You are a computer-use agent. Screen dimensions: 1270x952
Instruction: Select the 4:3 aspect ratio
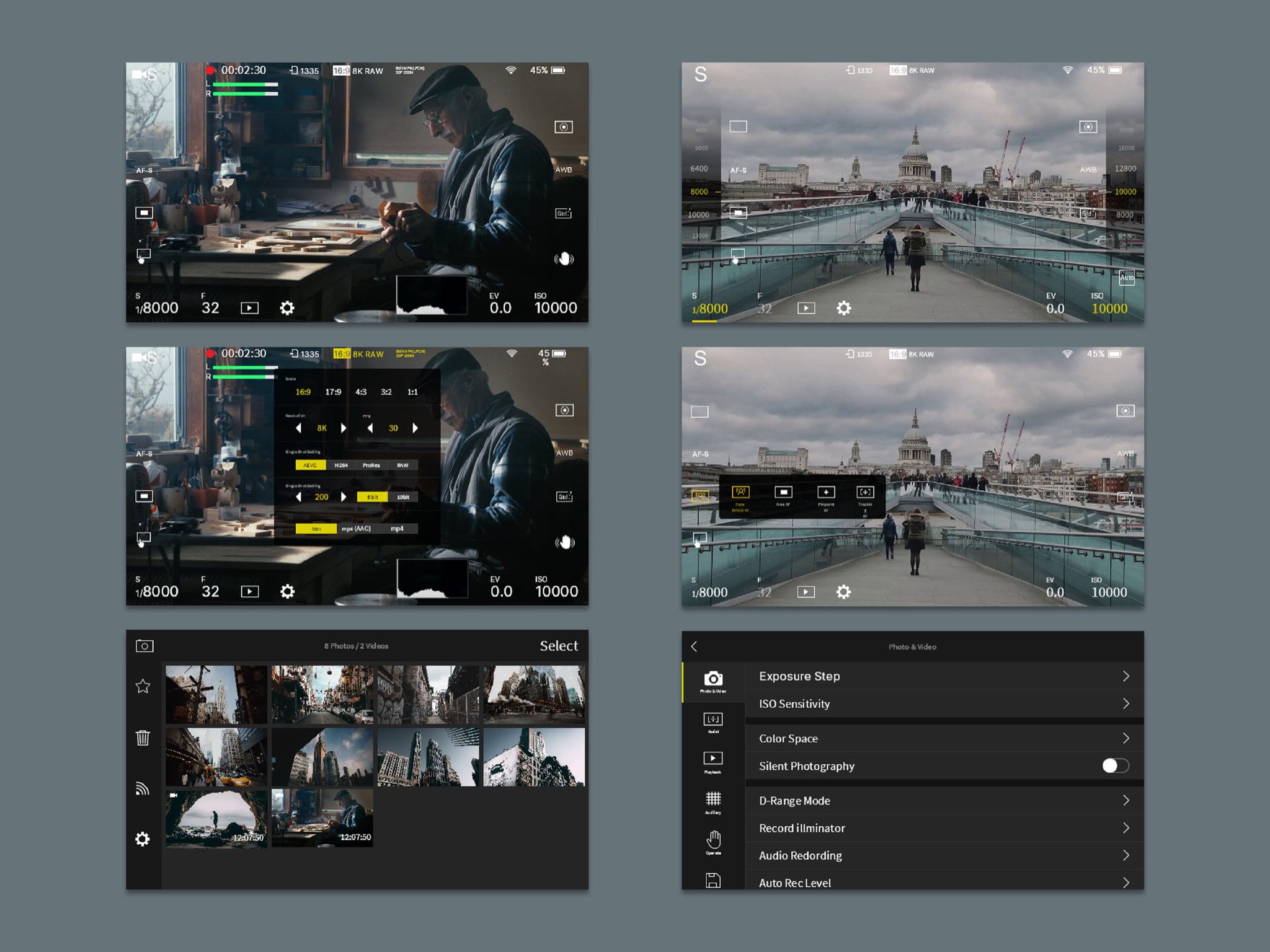tap(361, 392)
